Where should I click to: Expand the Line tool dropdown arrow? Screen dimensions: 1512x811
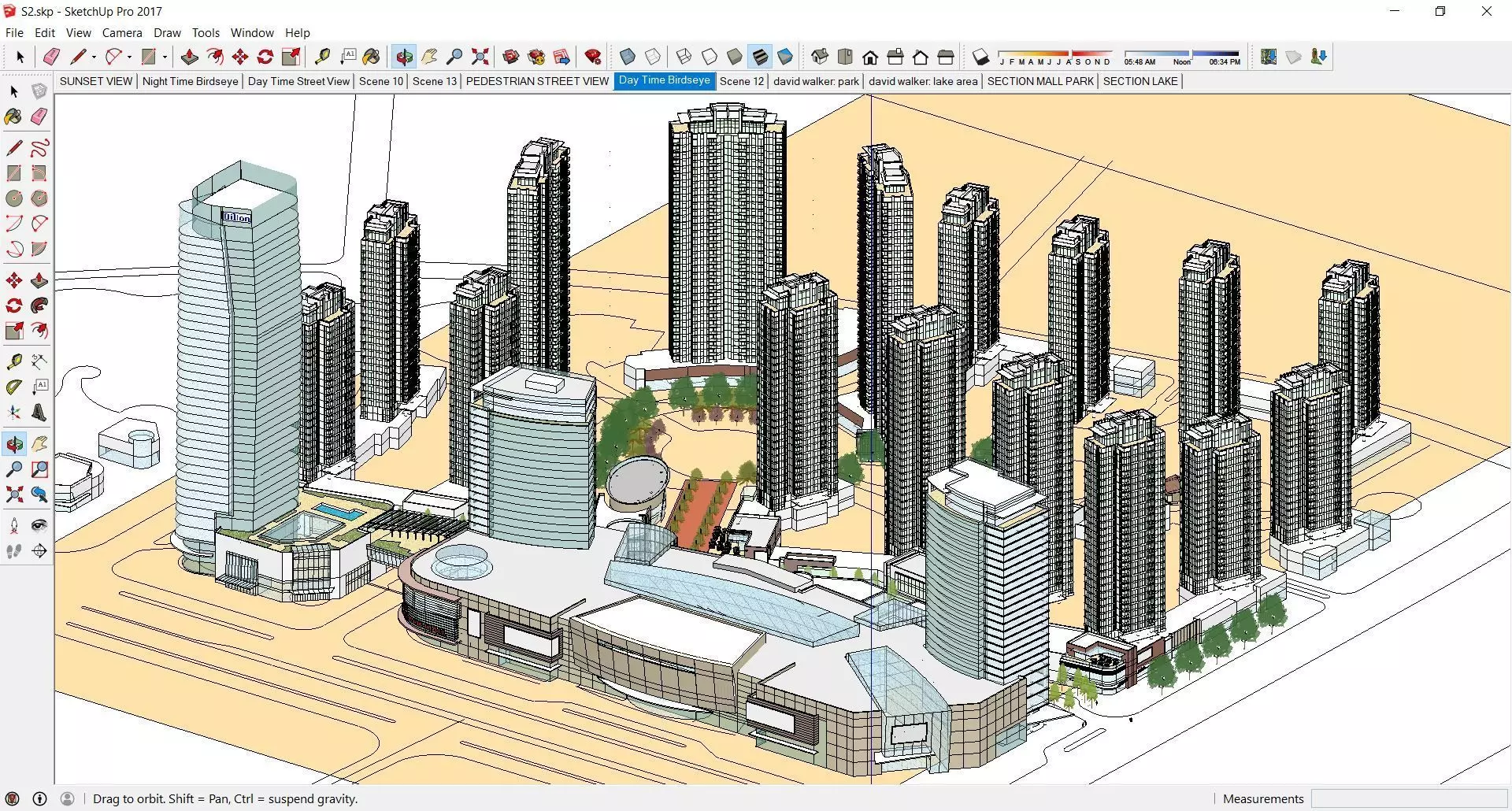94,57
